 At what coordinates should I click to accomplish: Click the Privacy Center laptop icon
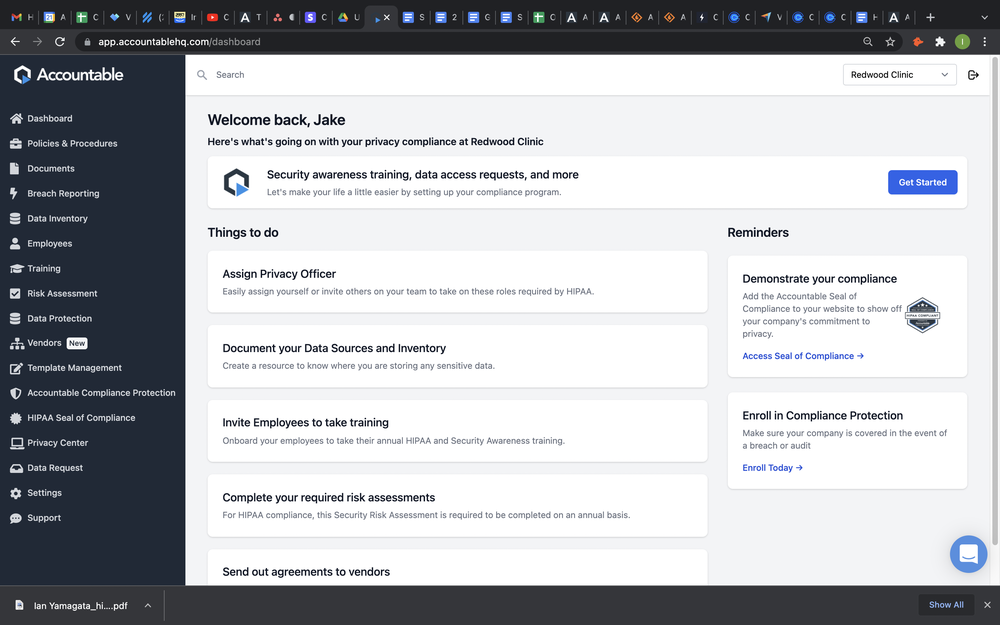click(17, 443)
